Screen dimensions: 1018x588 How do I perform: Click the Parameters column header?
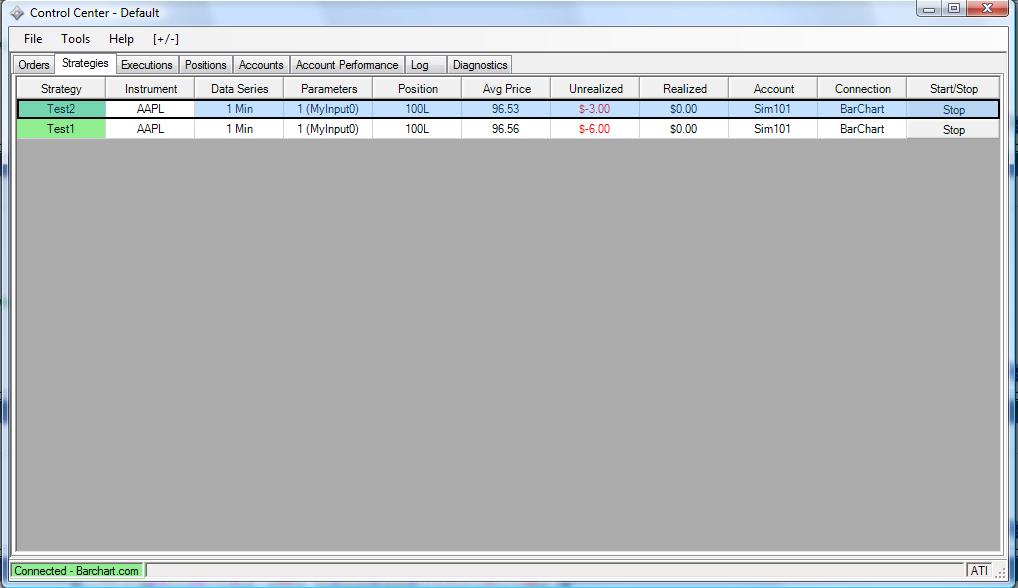328,89
